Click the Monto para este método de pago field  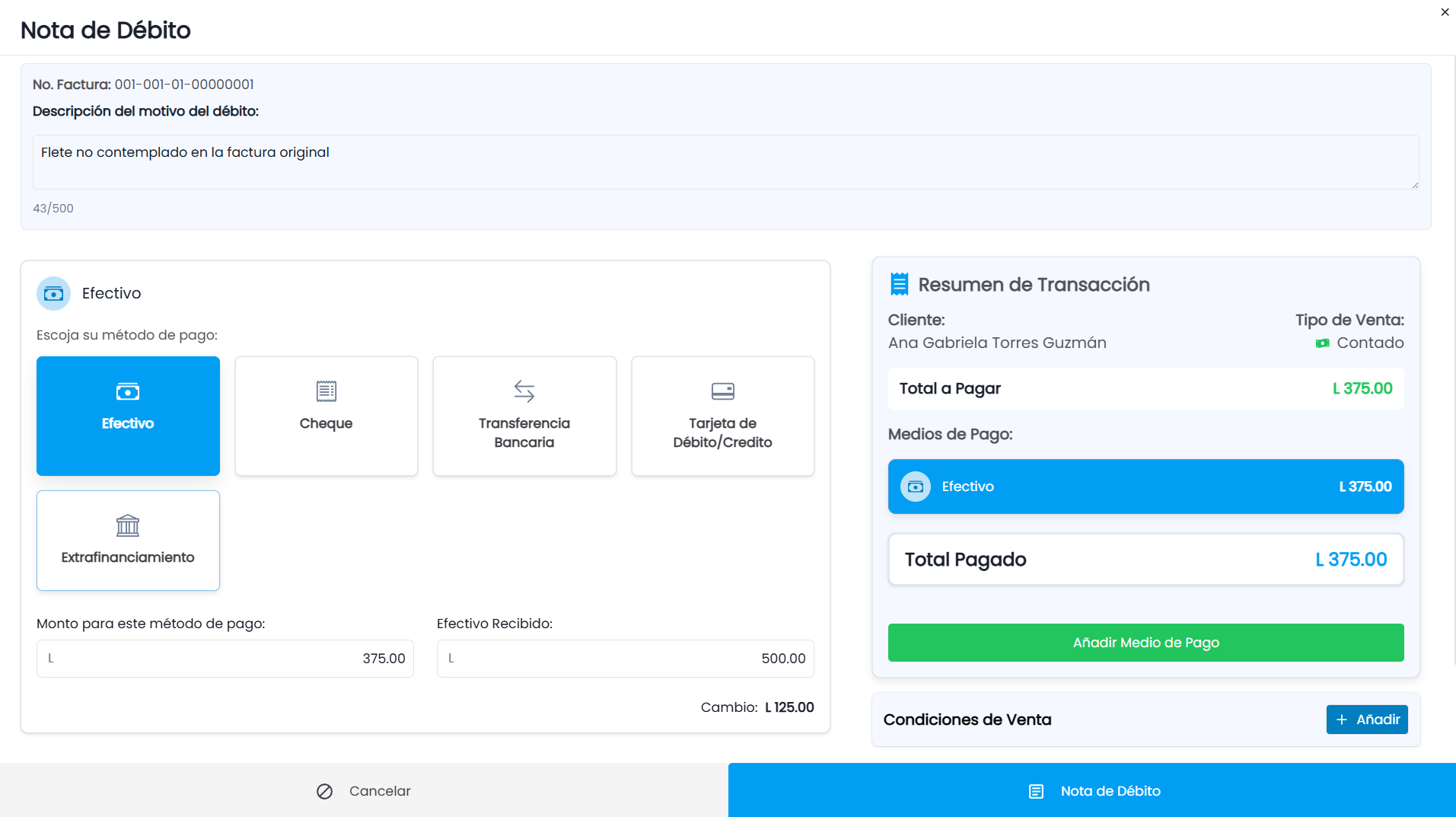(225, 659)
